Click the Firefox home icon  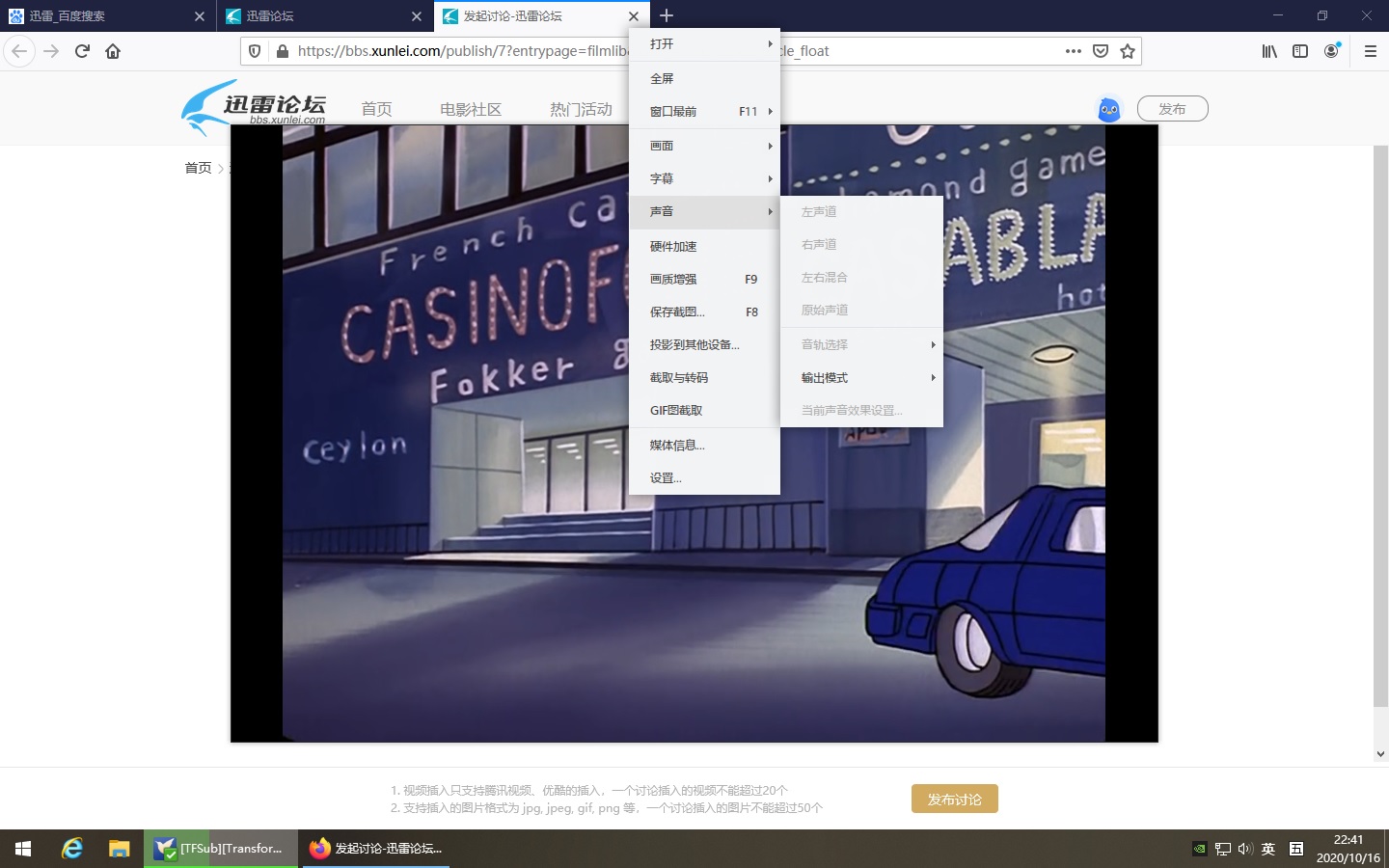113,51
